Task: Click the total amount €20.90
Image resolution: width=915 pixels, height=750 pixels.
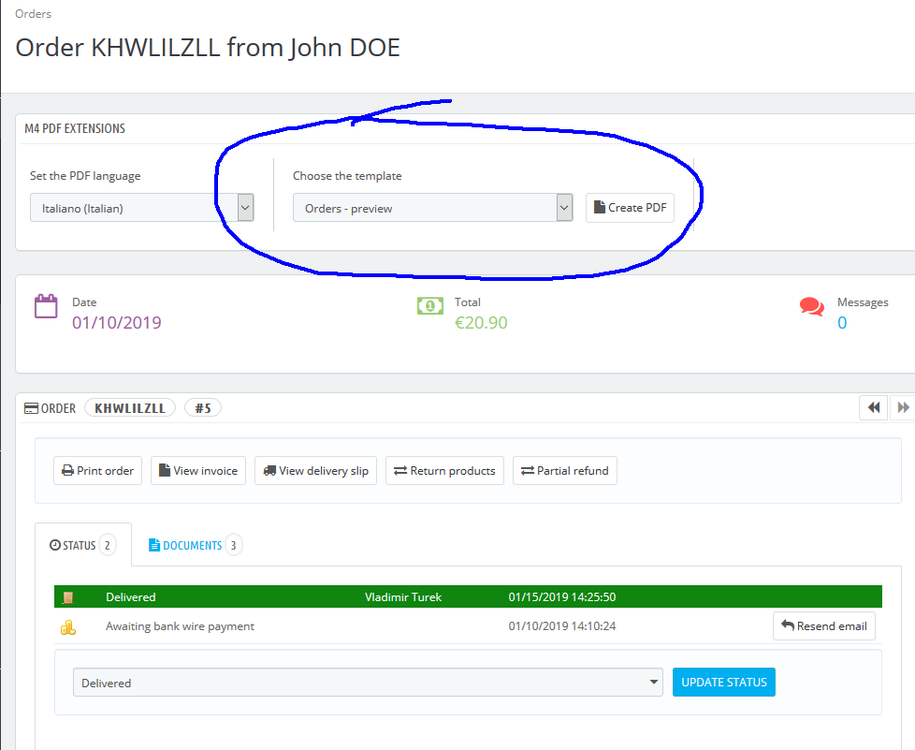Action: point(481,323)
